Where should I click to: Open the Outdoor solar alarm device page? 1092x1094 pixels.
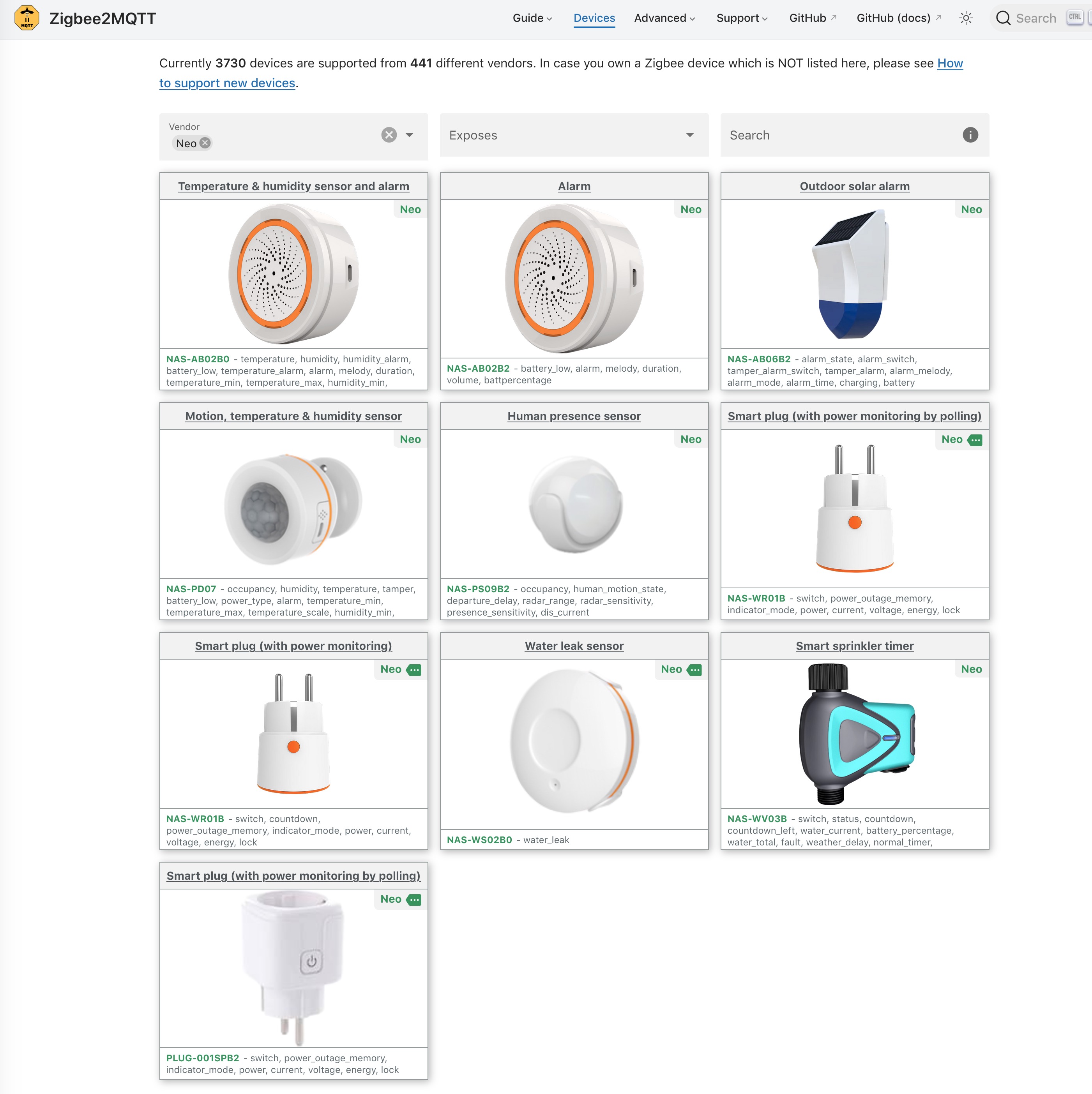(854, 186)
